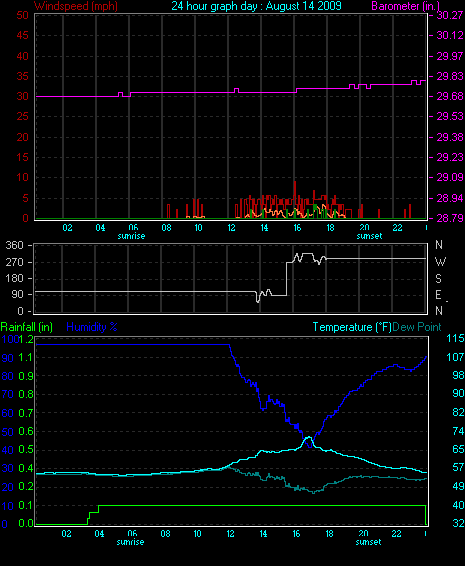
Task: Pick wind direction degree label 180
Action: coord(14,279)
